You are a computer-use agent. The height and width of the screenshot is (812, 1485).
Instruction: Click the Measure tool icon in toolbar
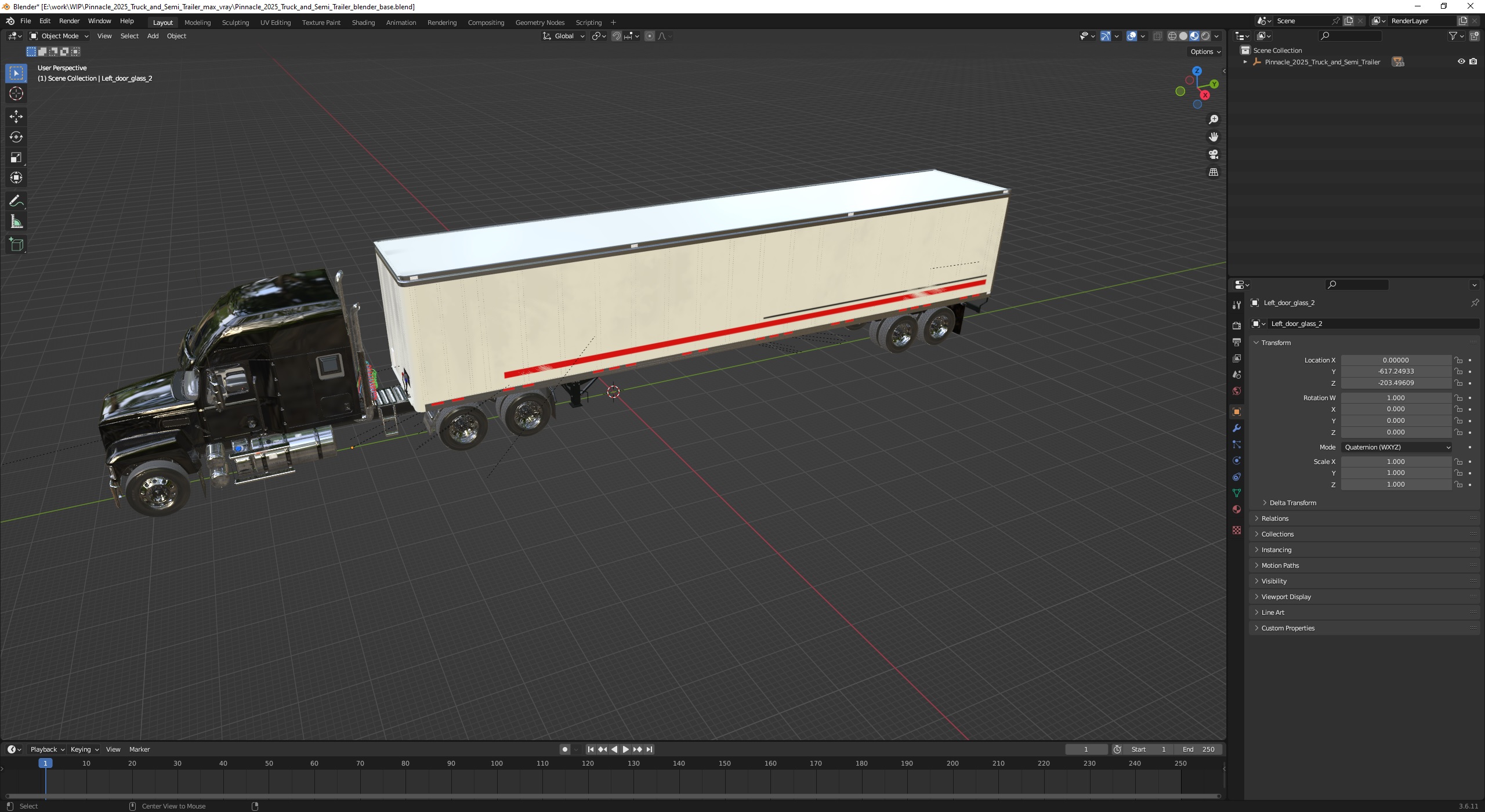(16, 220)
